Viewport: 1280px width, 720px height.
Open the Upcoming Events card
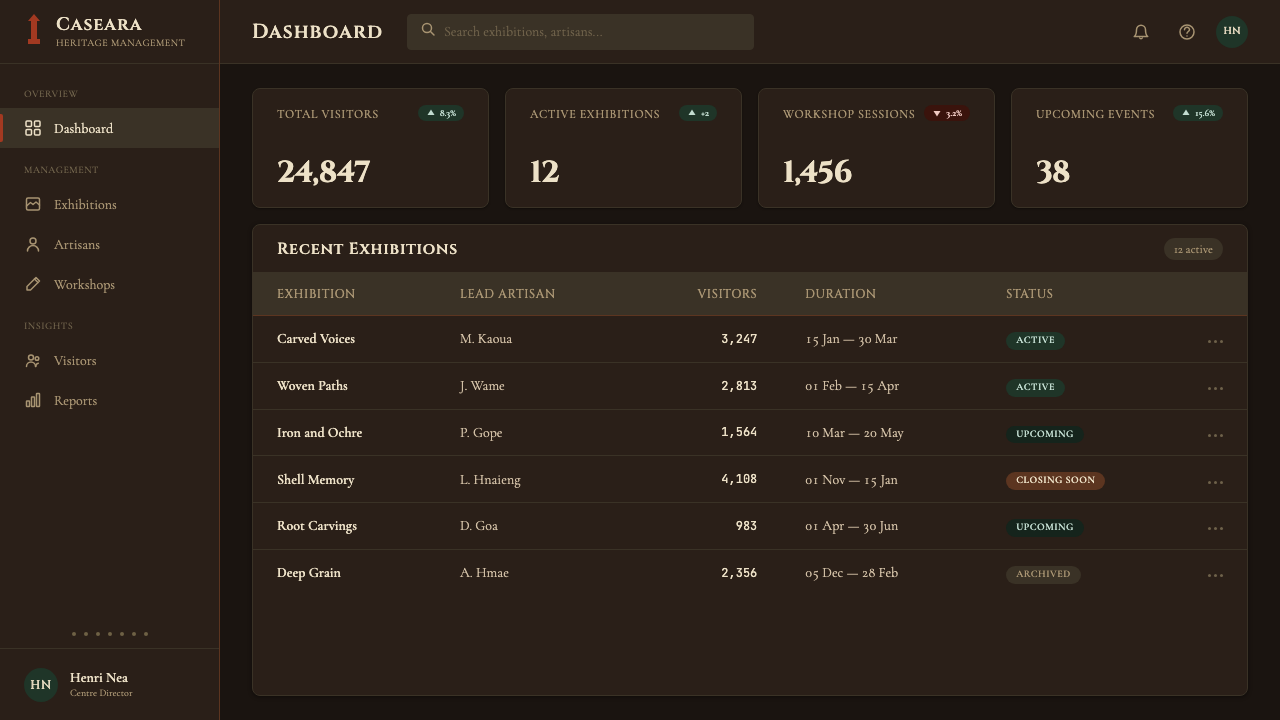coord(1129,148)
